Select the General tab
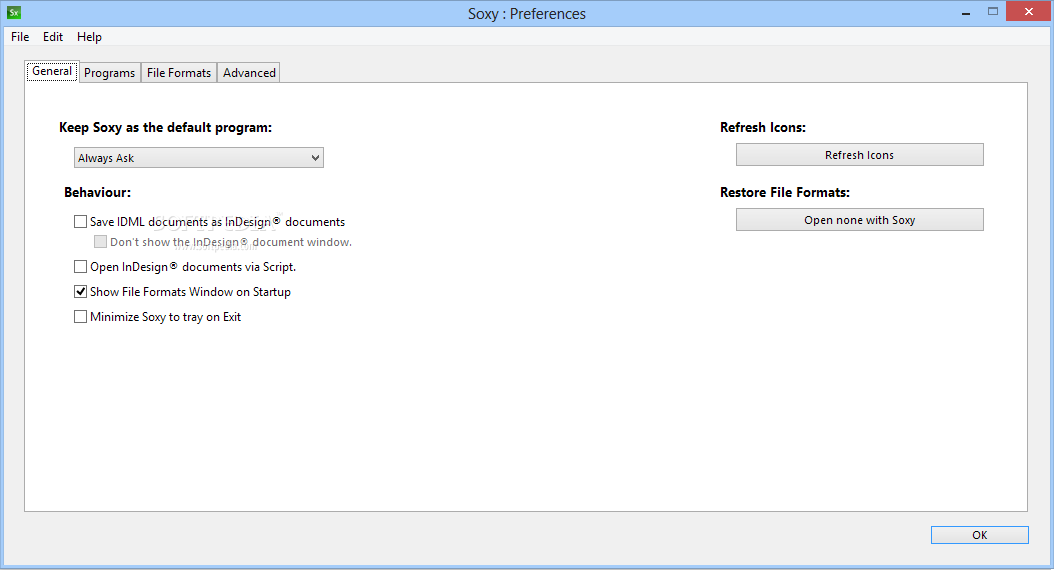Image resolution: width=1054 pixels, height=570 pixels. tap(52, 71)
